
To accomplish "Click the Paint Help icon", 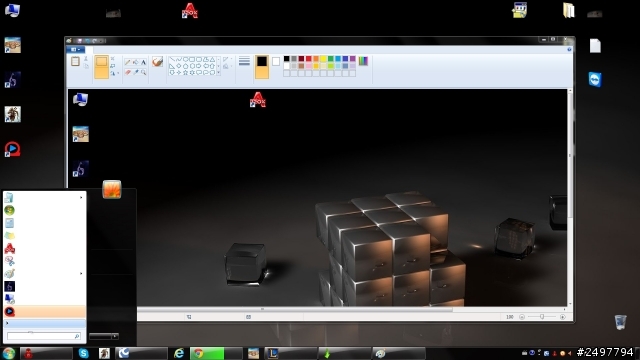I will [x=569, y=49].
